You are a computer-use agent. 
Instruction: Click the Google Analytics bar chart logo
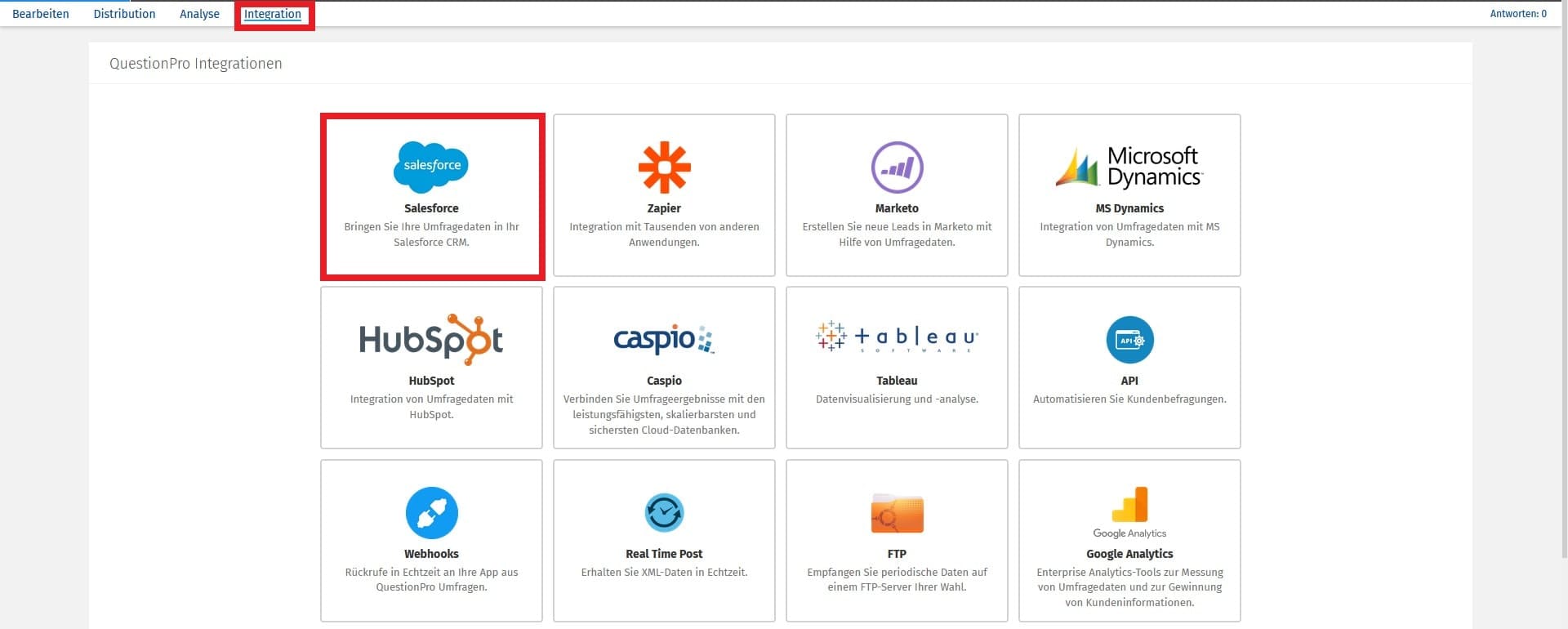[x=1129, y=512]
